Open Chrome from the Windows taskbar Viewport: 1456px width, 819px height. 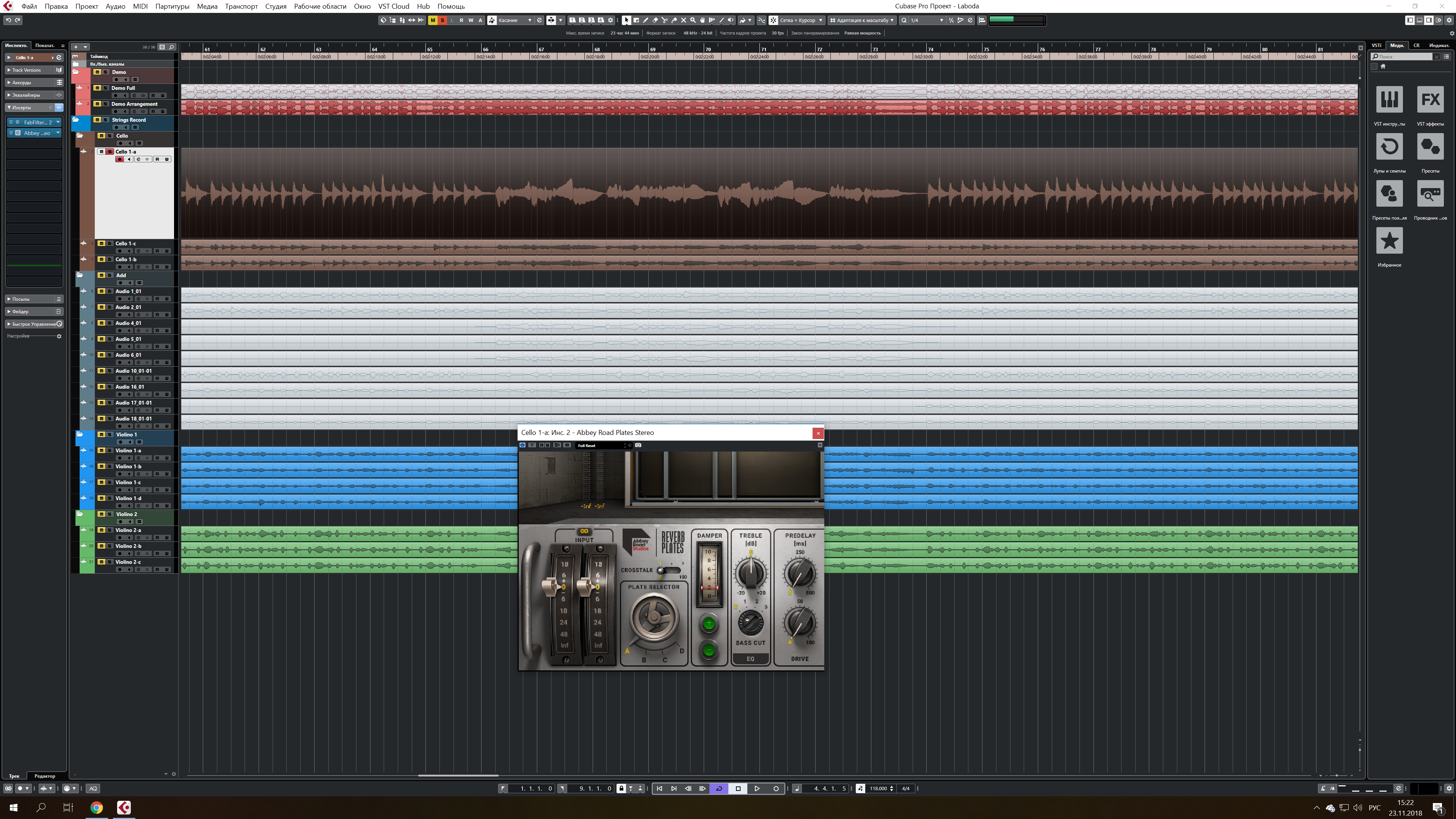tap(97, 808)
